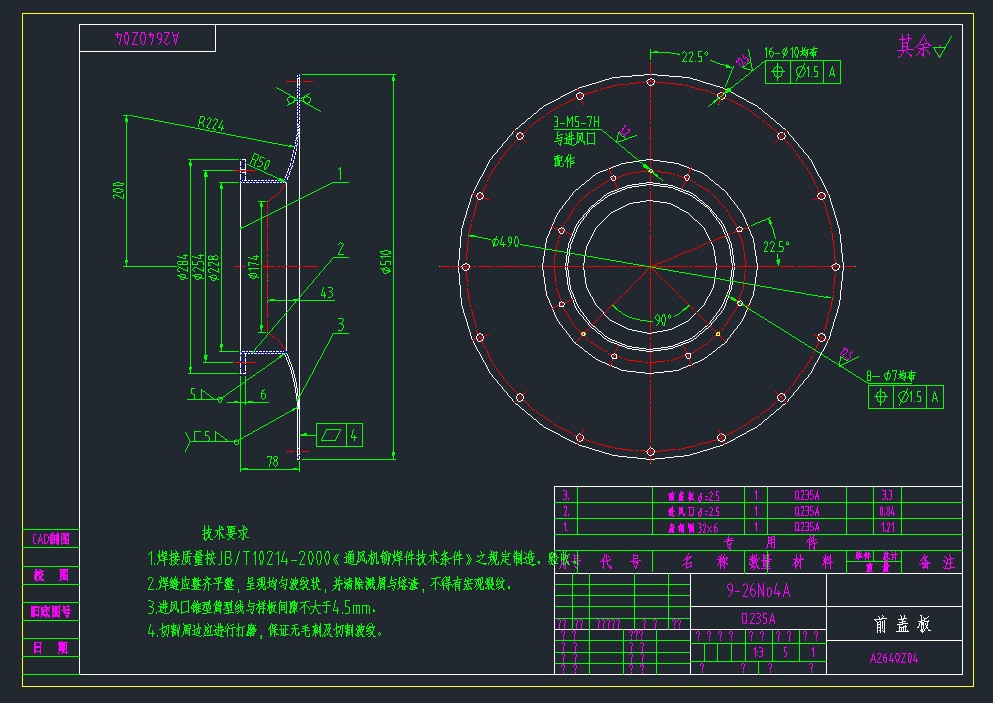Select part balloon number 1 leader label
993x703 pixels.
point(341,173)
